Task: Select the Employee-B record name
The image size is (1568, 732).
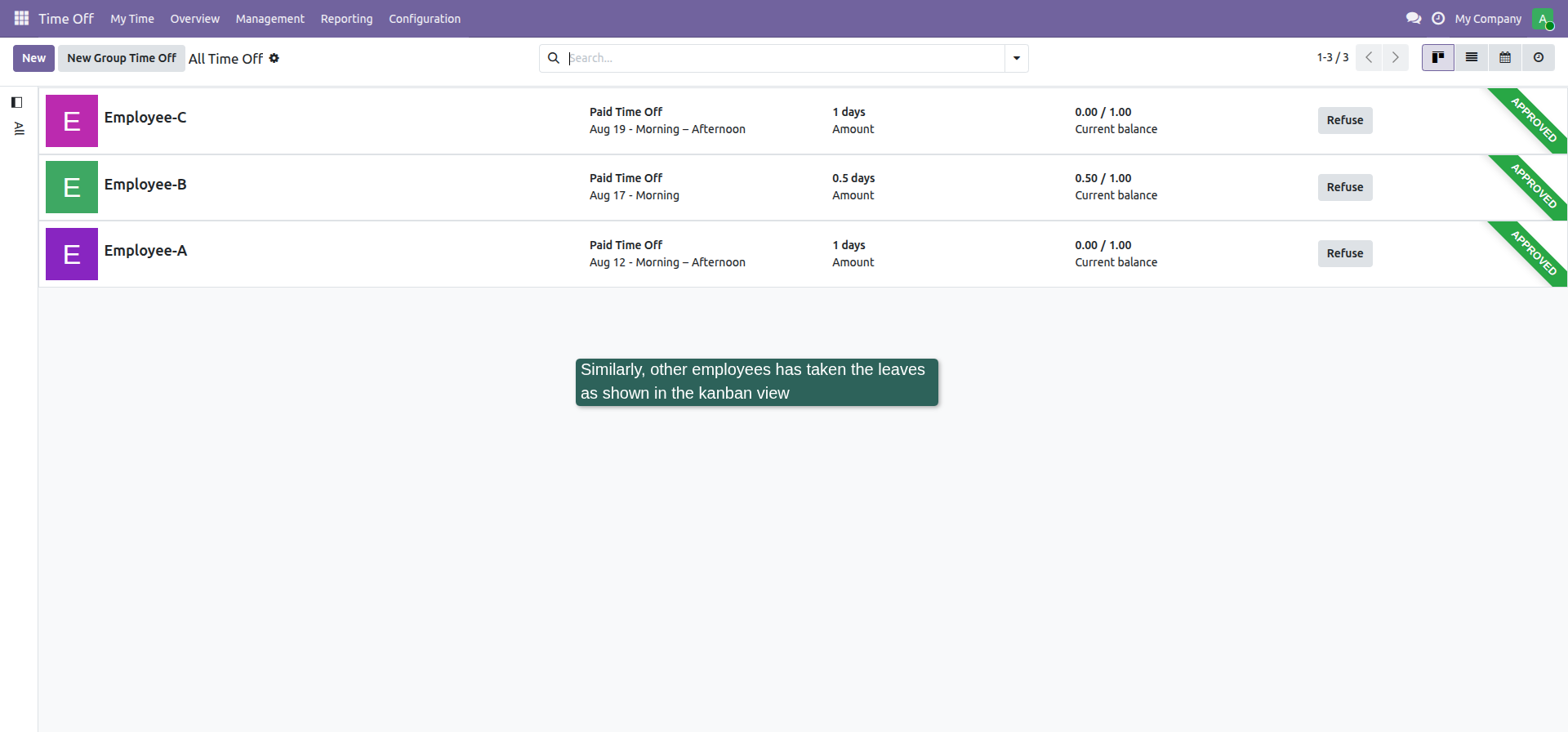Action: (x=145, y=184)
